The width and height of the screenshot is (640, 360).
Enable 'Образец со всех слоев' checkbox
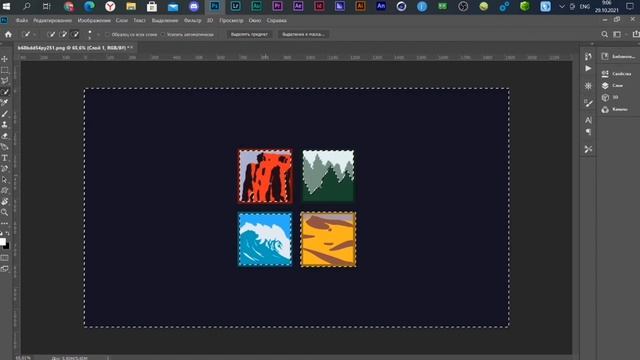(107, 35)
